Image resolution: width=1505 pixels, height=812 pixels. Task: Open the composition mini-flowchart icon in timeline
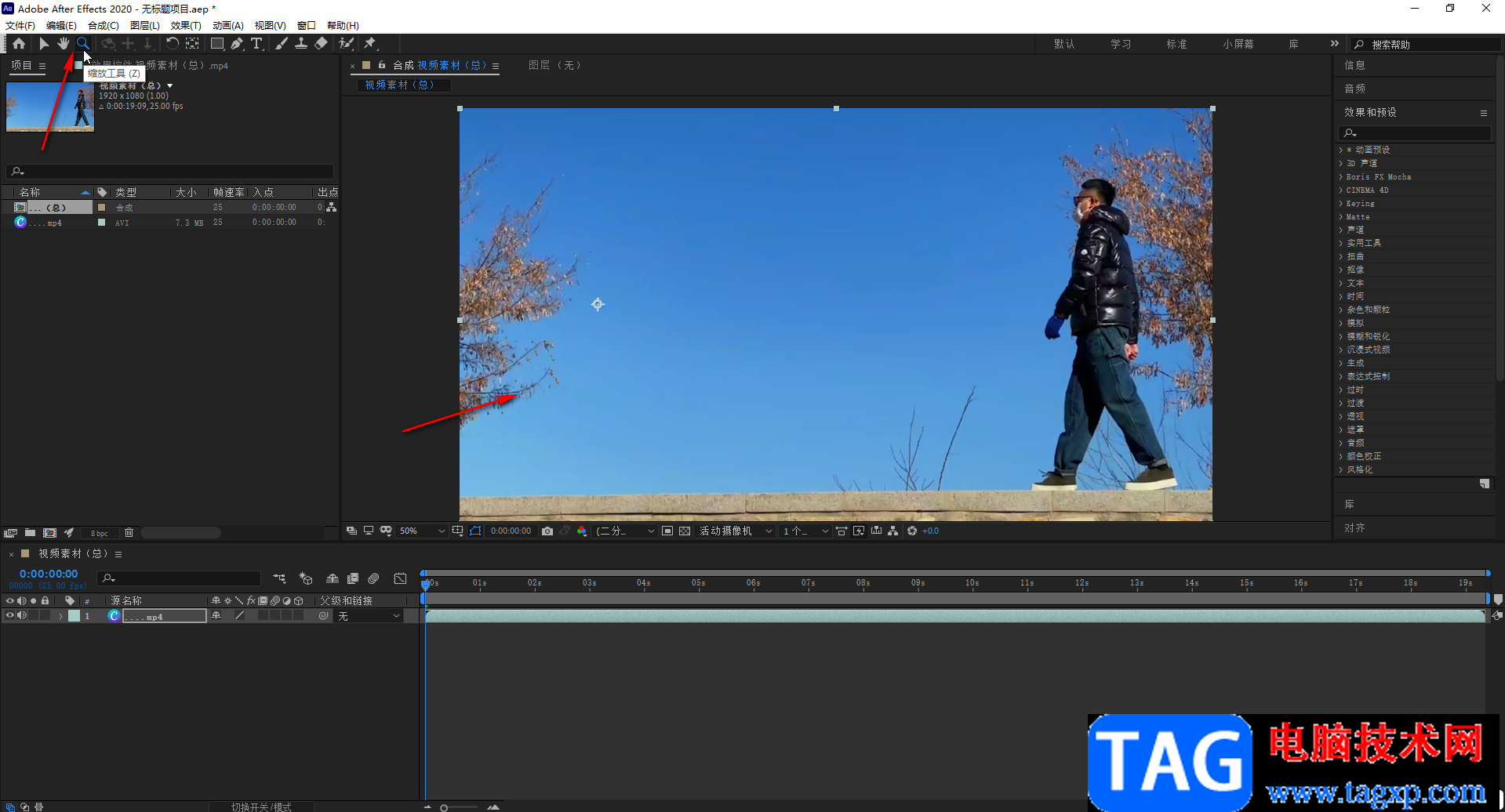[280, 578]
